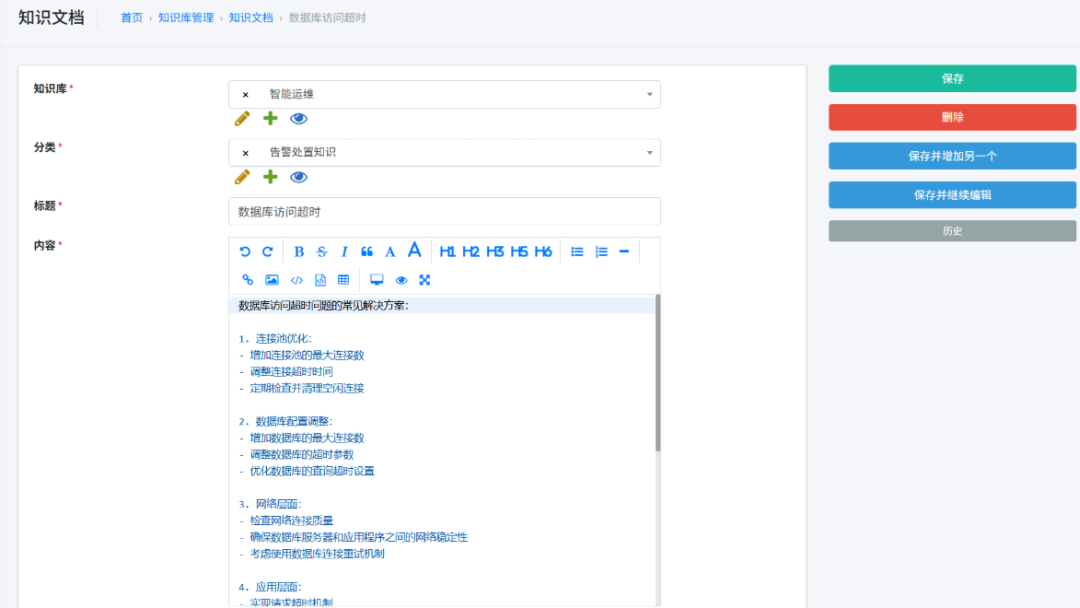Viewport: 1080px width, 608px height.
Task: Apply bold formatting to content text
Action: pyautogui.click(x=298, y=251)
